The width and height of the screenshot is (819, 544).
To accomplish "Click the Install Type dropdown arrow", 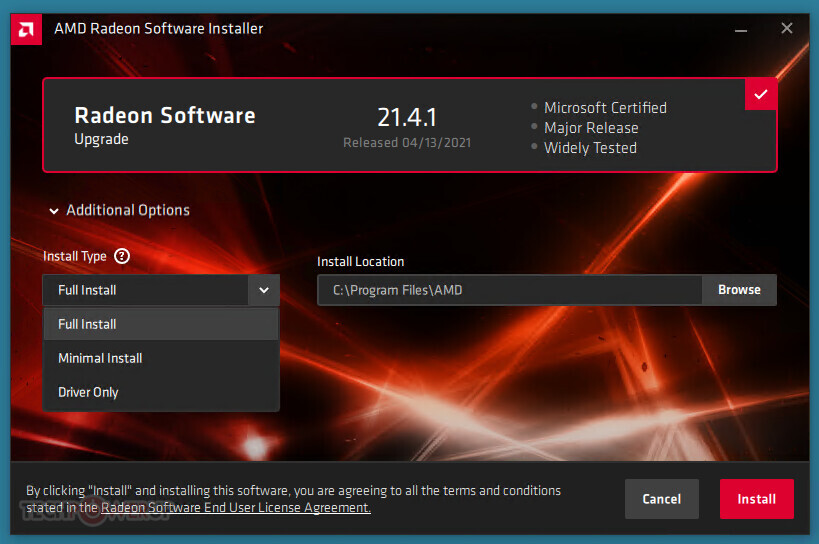I will click(x=264, y=290).
